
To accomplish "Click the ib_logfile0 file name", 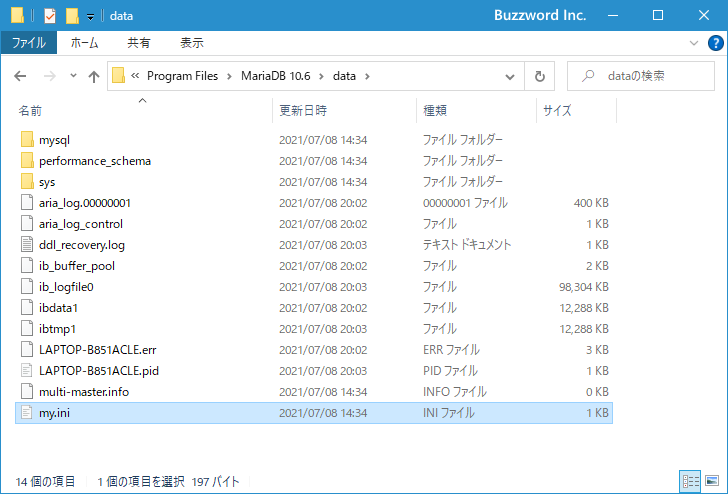I will (x=66, y=287).
